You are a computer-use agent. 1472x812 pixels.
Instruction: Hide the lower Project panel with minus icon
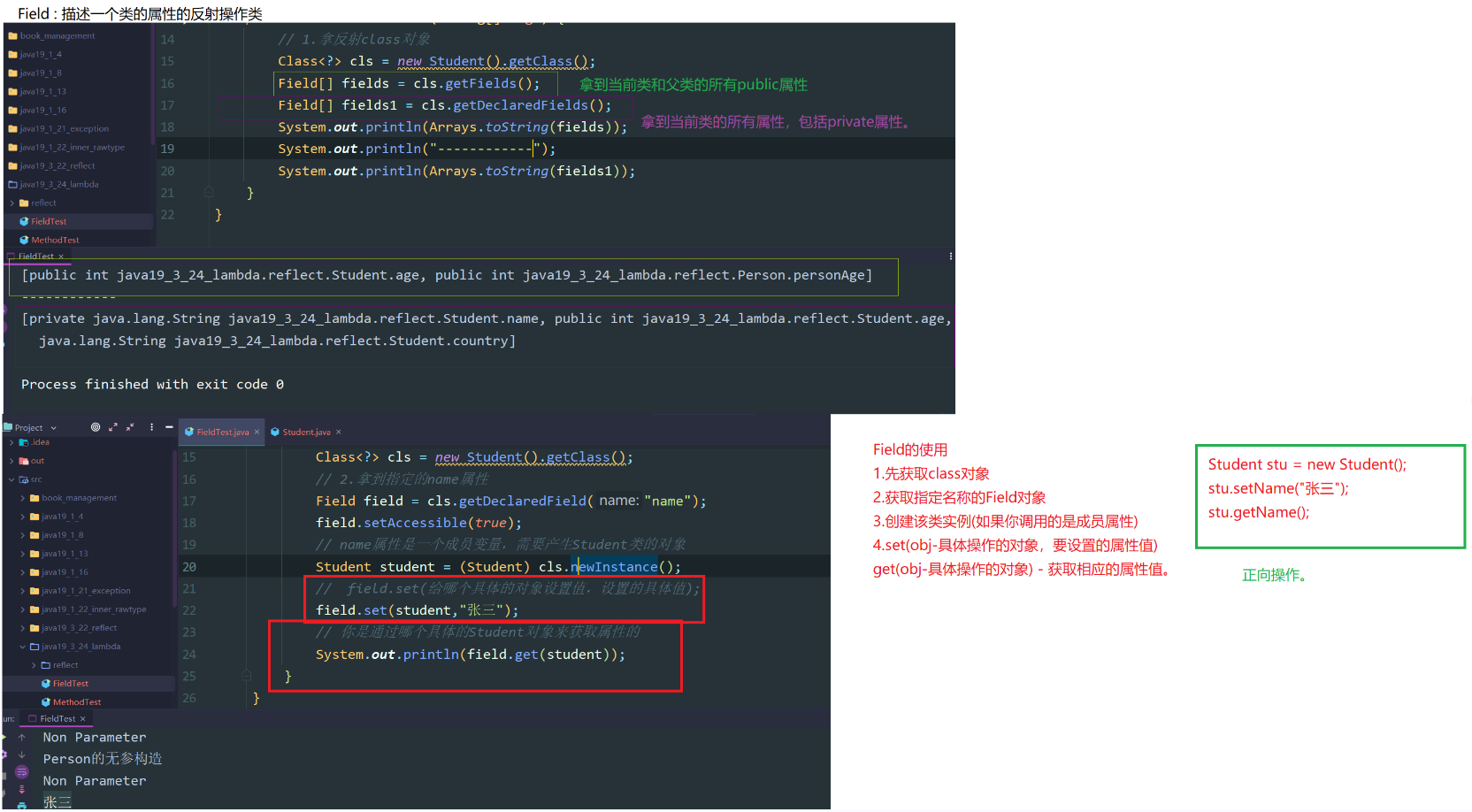[x=169, y=427]
